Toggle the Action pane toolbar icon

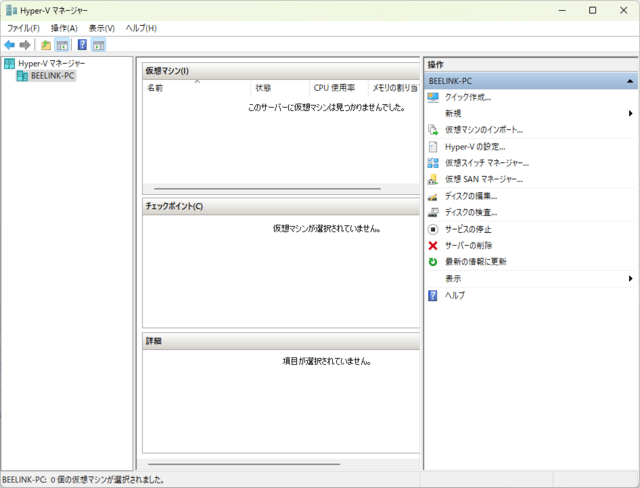(x=98, y=45)
